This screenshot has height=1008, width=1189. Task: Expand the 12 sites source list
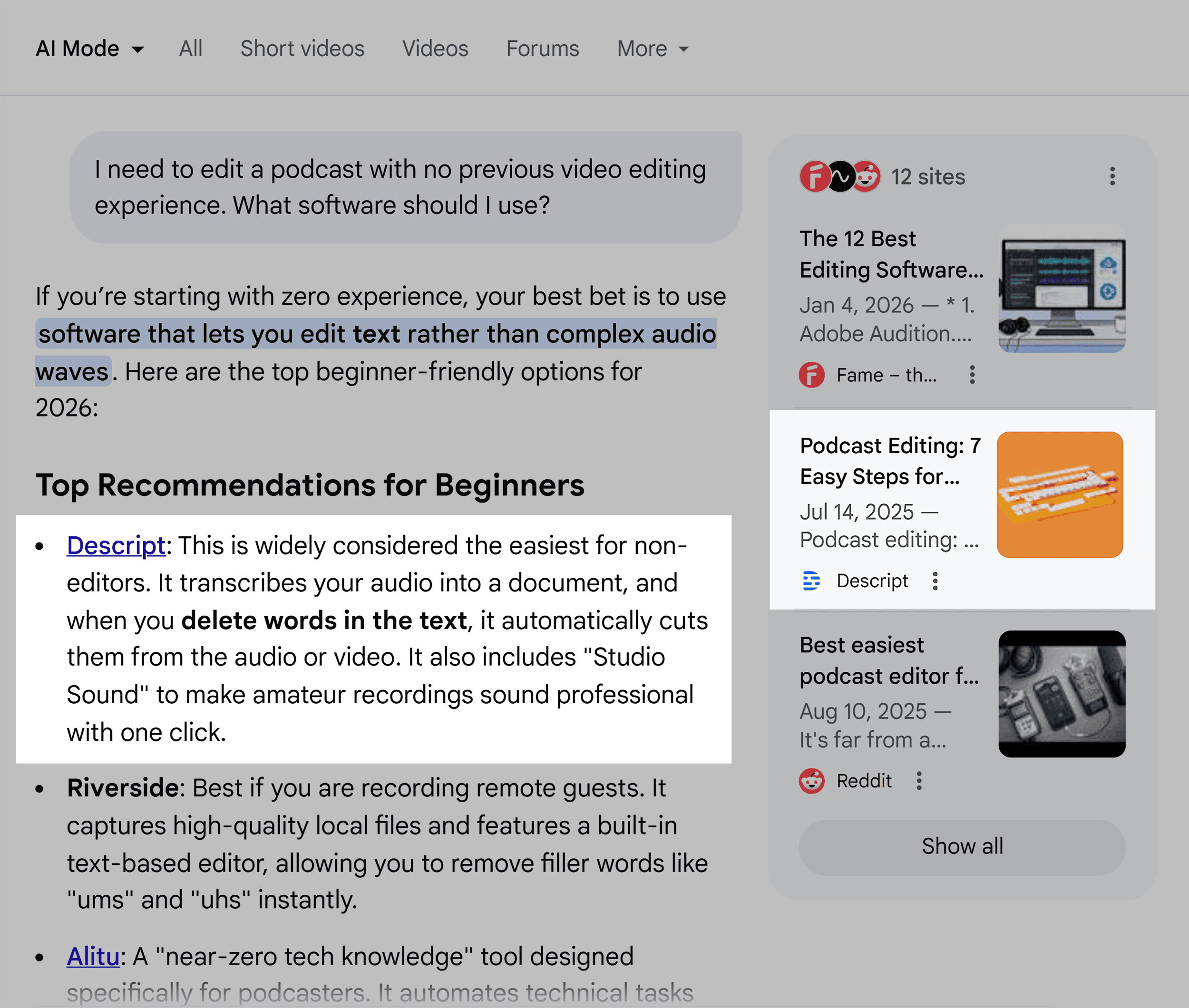pyautogui.click(x=929, y=176)
